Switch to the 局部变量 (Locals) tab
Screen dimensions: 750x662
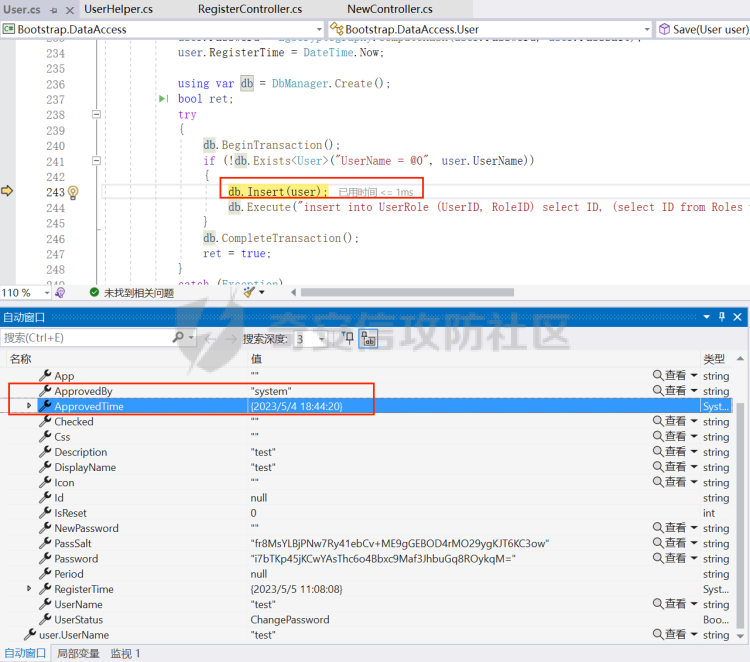[80, 653]
